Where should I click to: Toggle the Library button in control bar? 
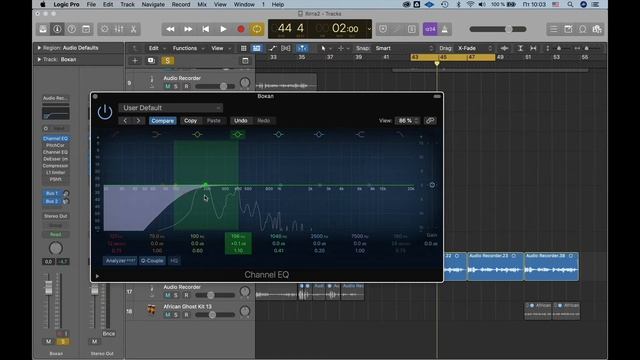point(43,29)
